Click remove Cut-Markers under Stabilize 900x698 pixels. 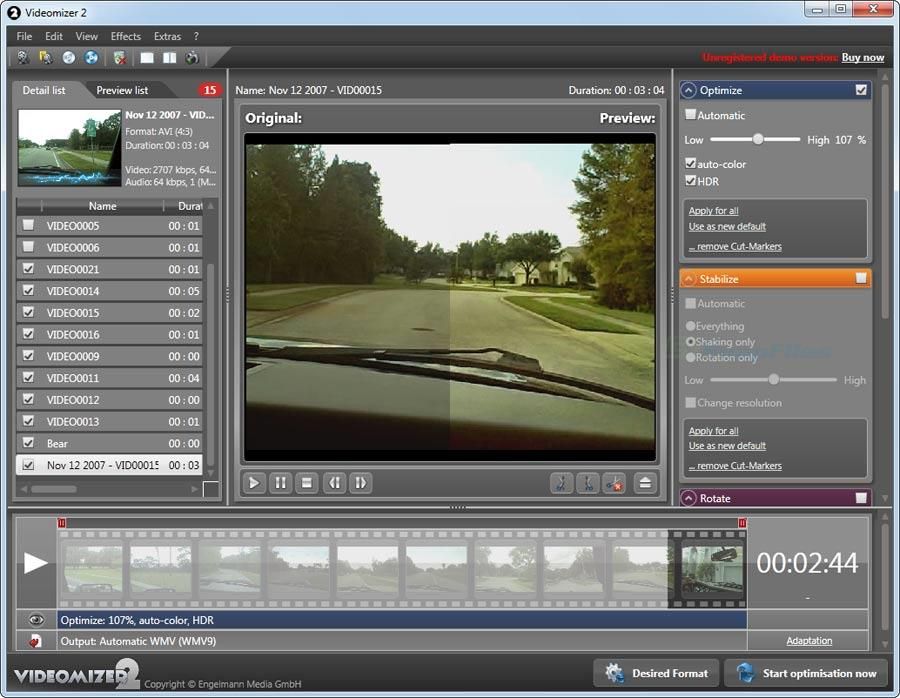[735, 466]
